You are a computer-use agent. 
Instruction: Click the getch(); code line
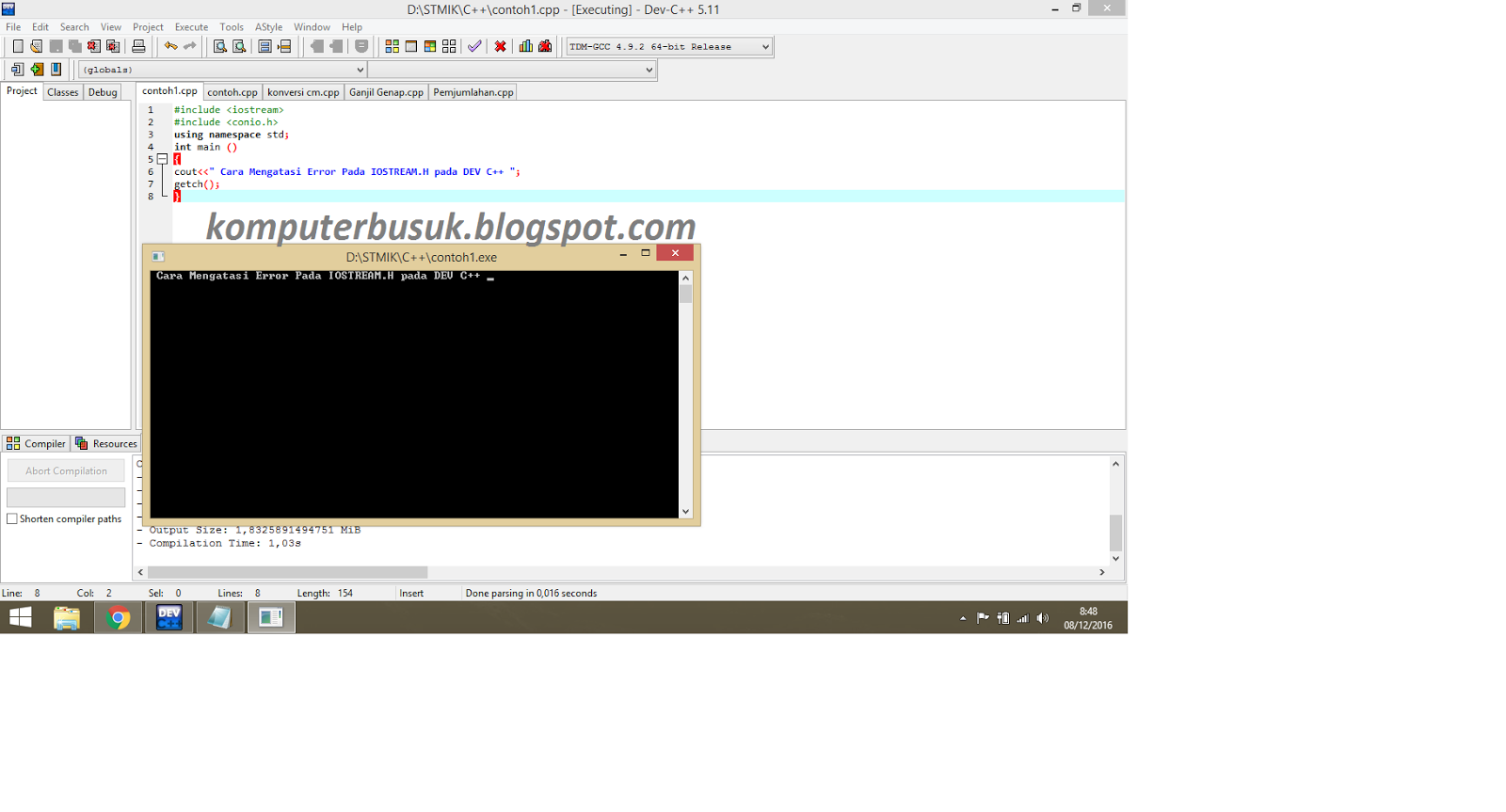click(197, 183)
